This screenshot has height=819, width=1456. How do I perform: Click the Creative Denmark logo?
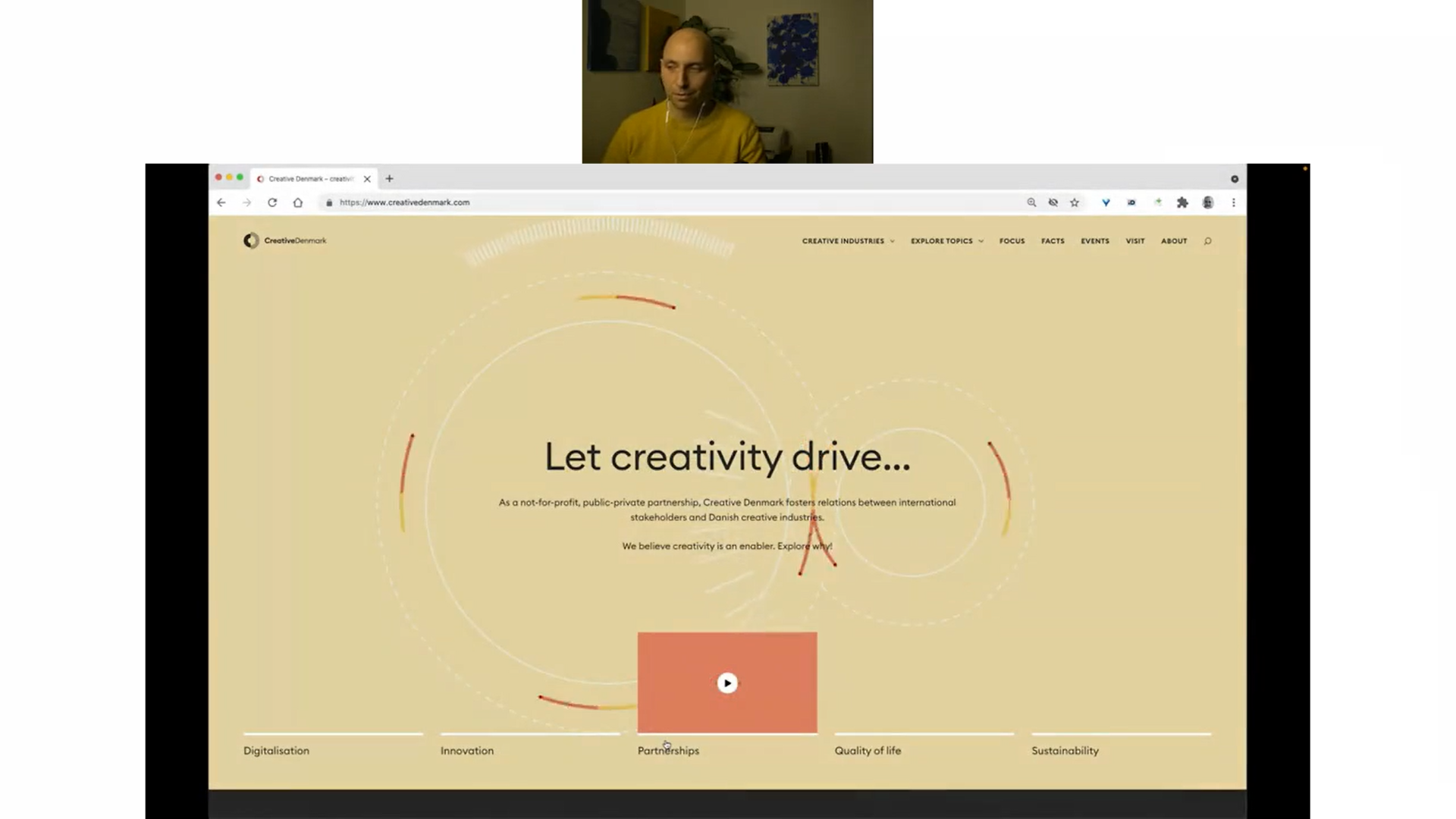(x=284, y=240)
